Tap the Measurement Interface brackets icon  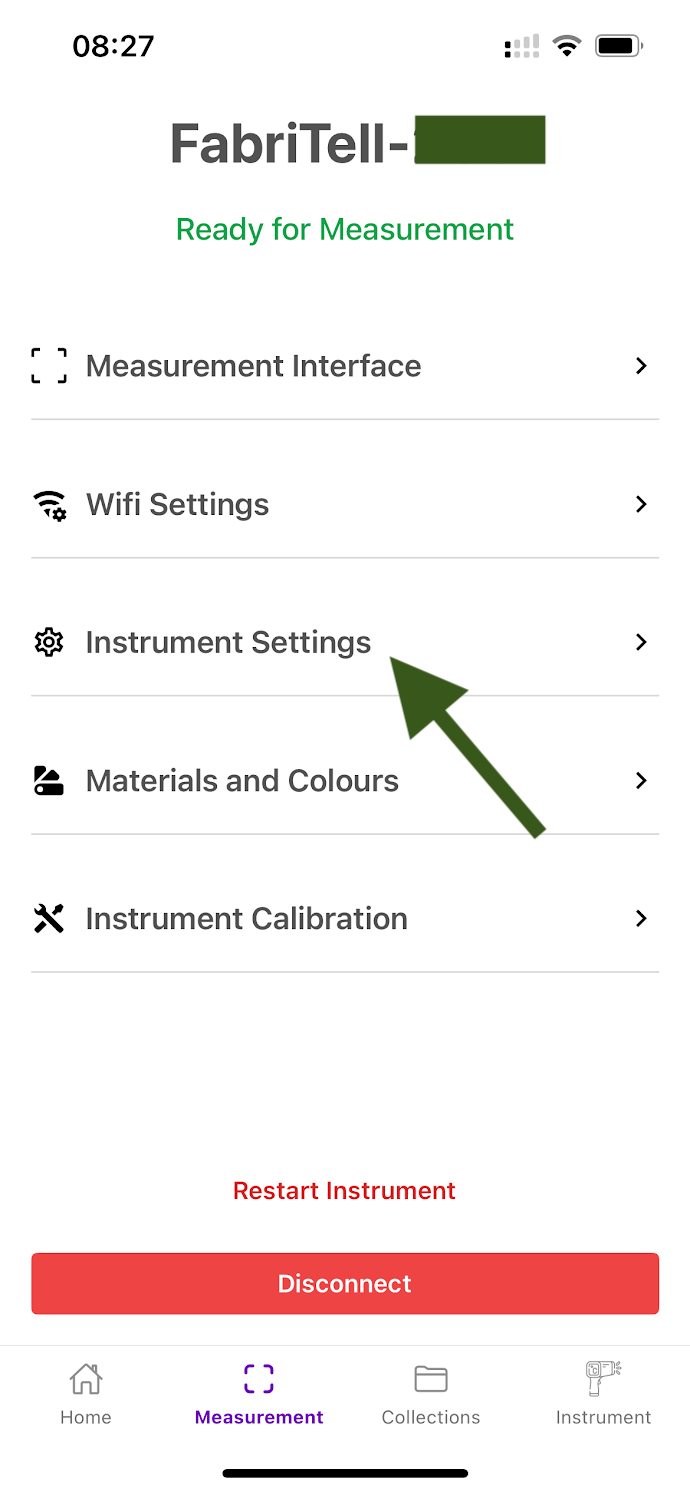pos(49,366)
